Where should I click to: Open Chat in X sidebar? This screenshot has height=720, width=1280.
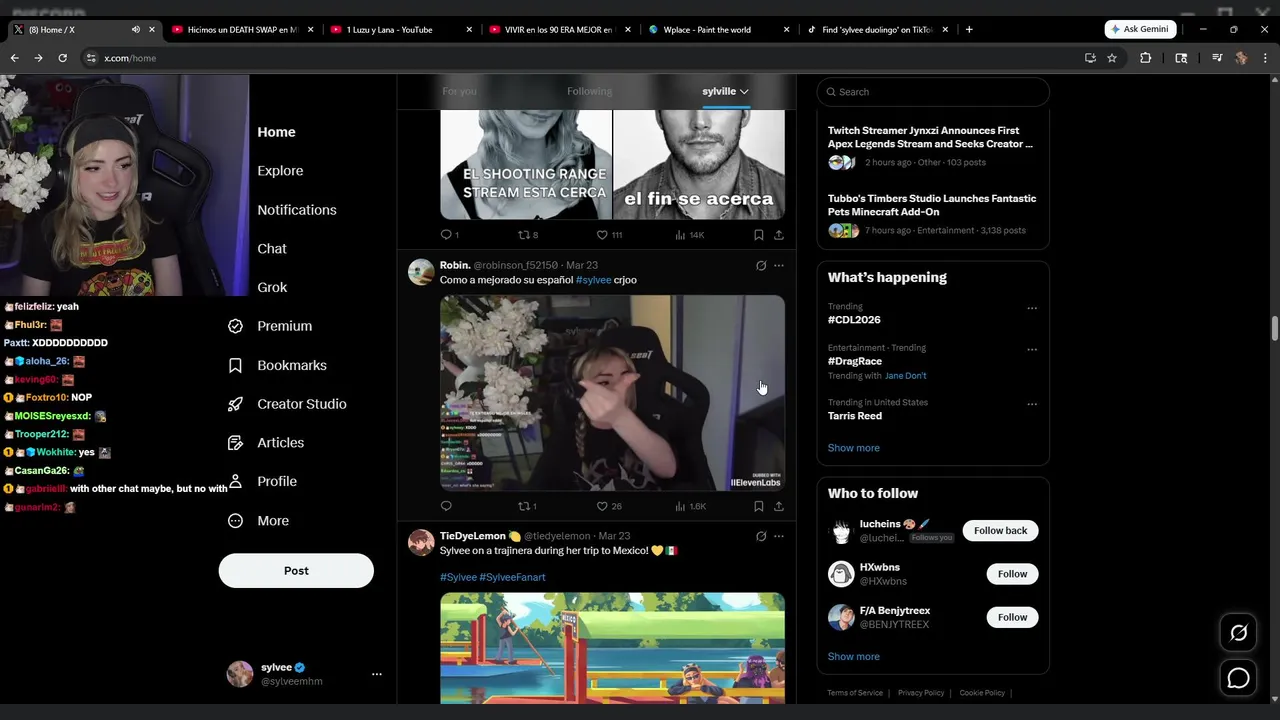point(272,249)
